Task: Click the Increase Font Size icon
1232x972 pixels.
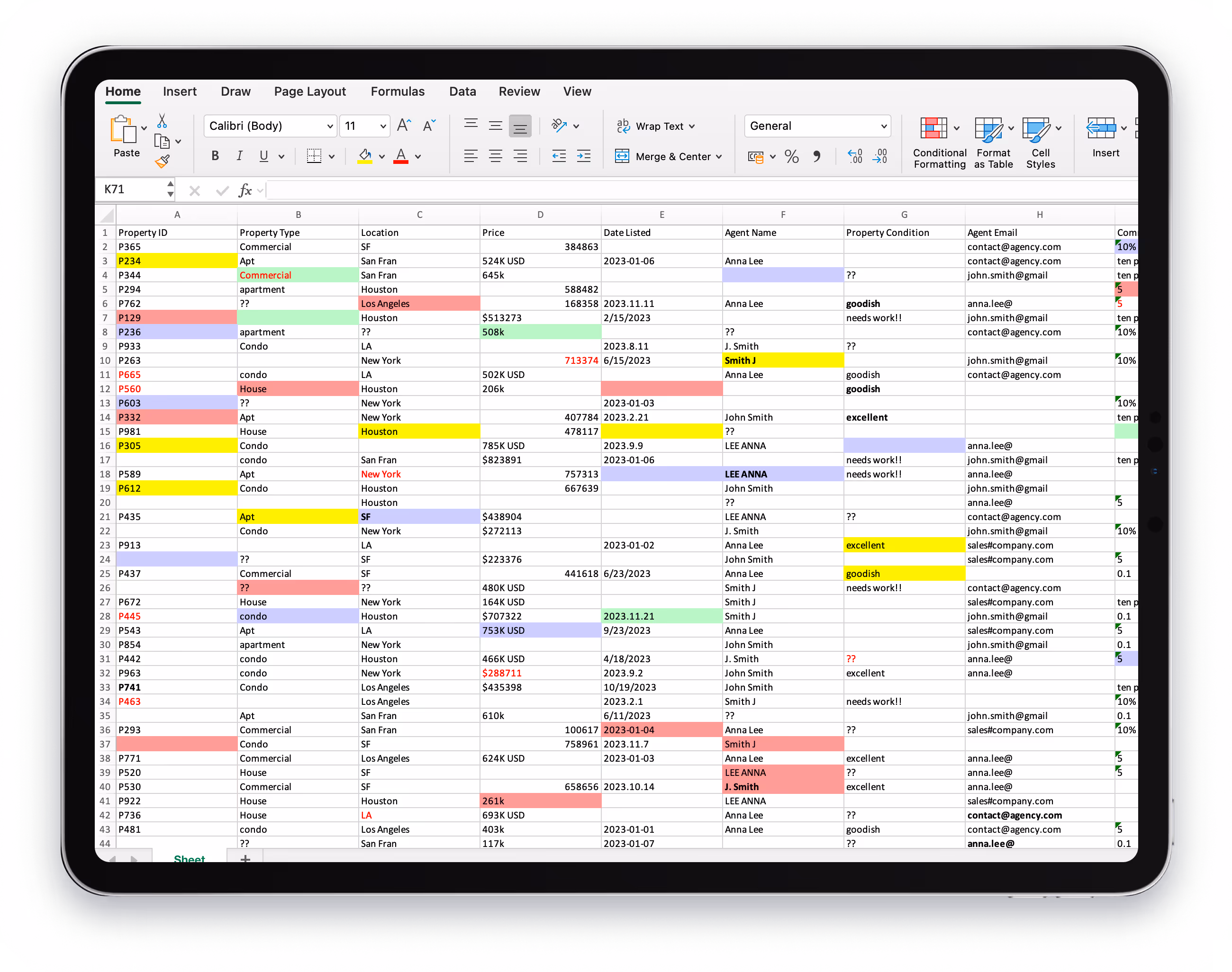Action: coord(404,126)
